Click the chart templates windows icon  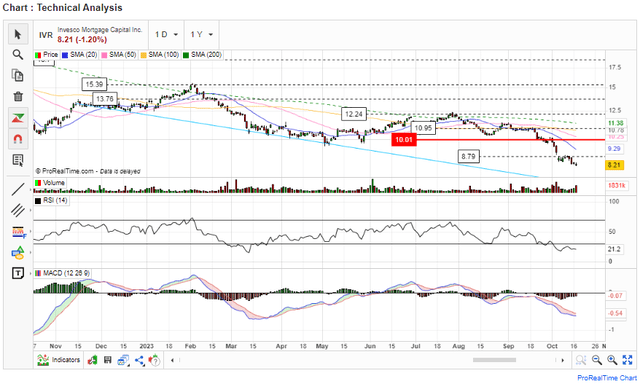tap(123, 360)
